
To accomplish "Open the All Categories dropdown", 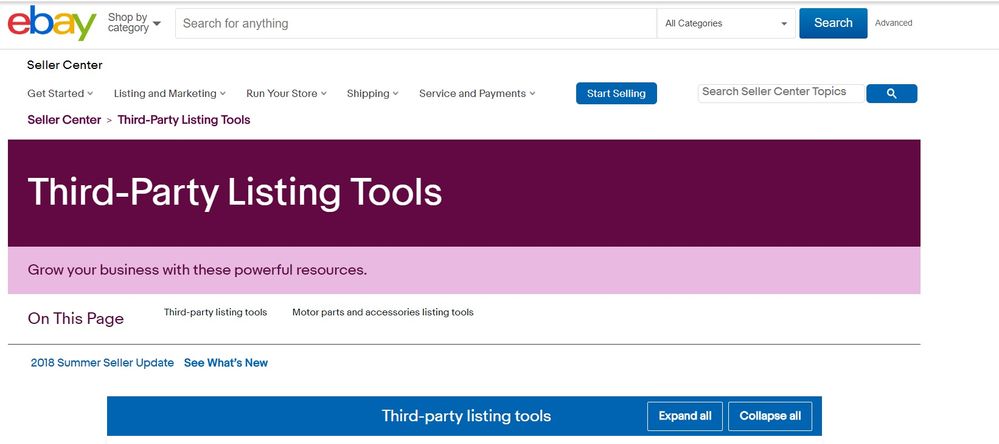I will [x=726, y=24].
